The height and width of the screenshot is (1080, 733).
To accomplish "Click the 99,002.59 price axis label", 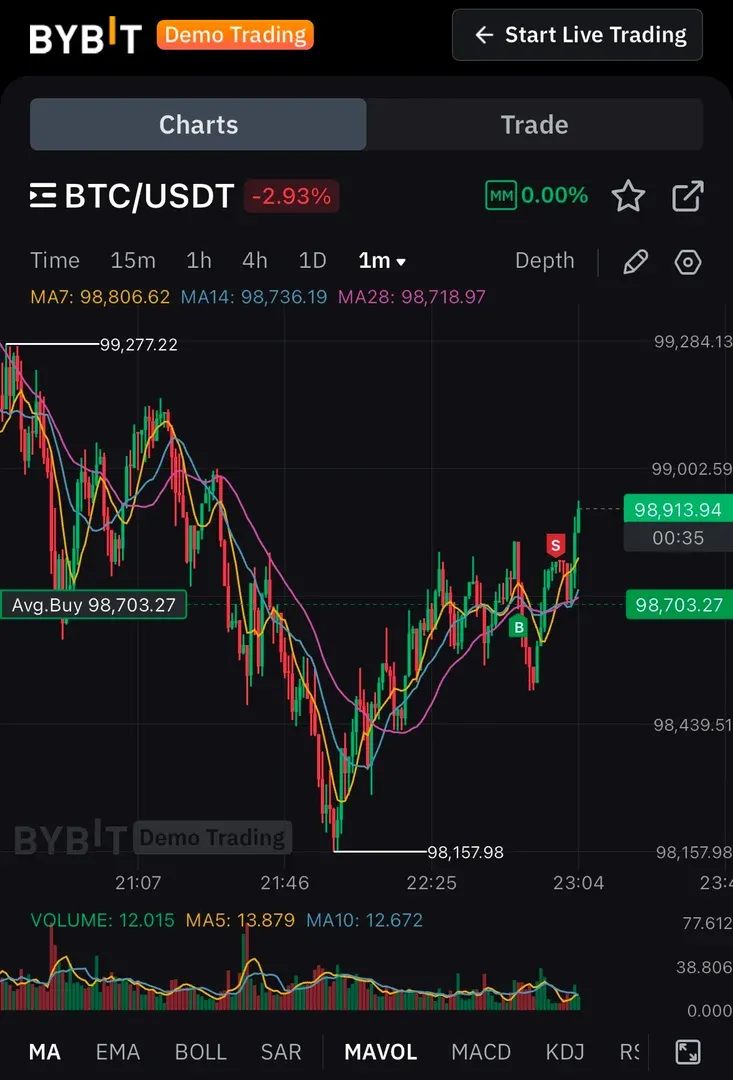I will click(692, 469).
